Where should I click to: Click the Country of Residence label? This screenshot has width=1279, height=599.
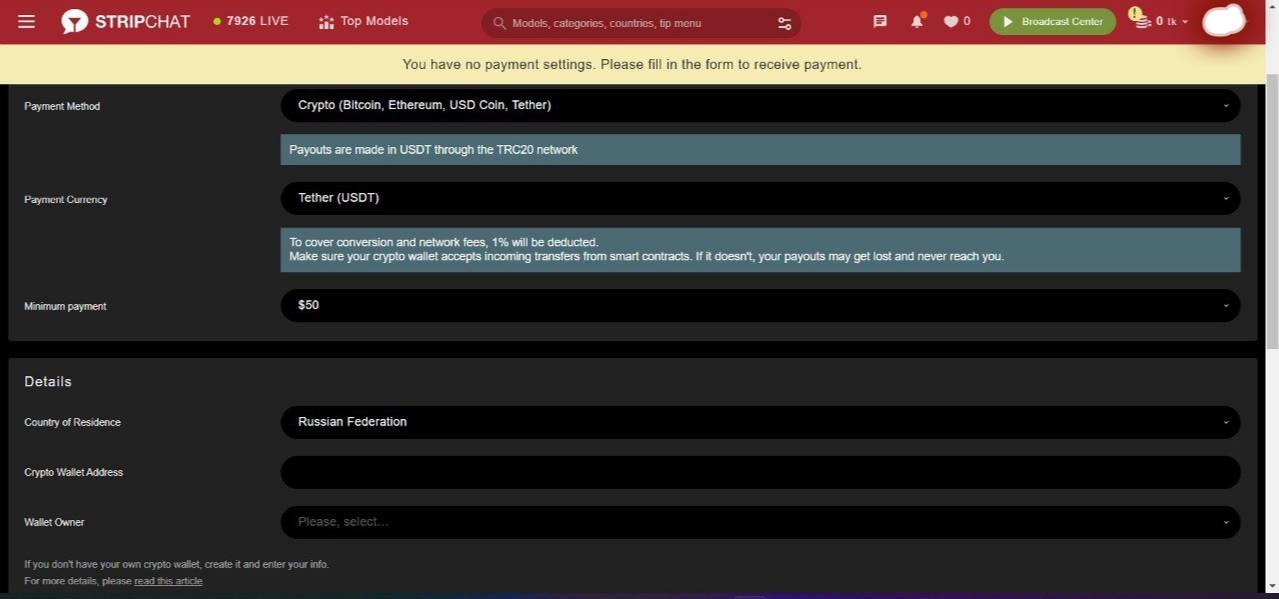tap(72, 422)
